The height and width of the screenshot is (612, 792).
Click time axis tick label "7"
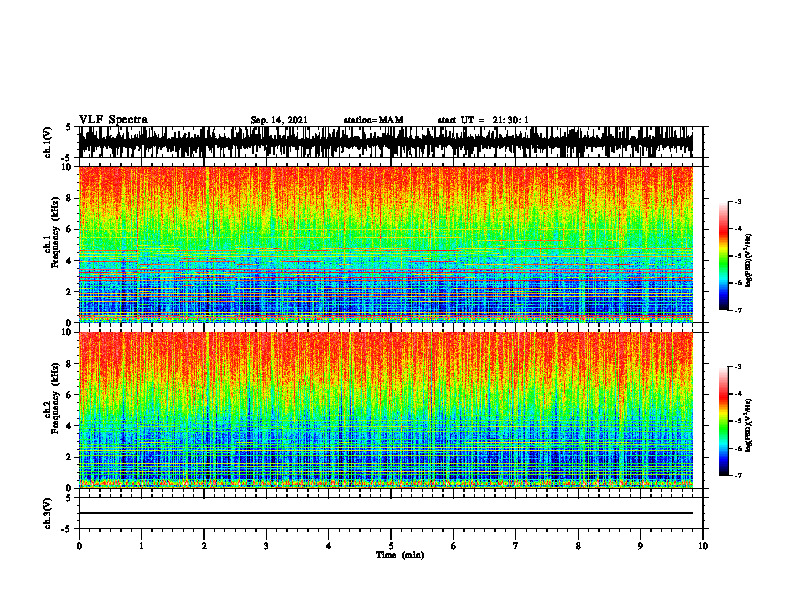[x=516, y=546]
